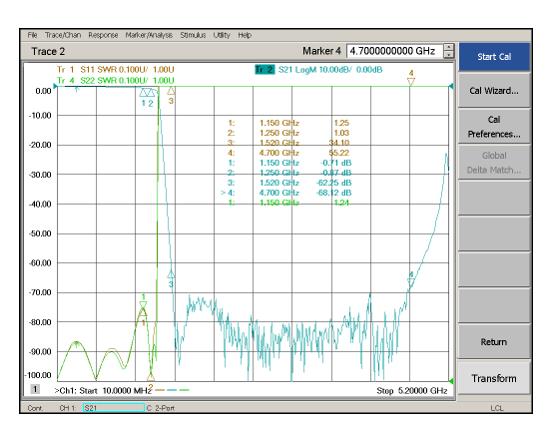The width and height of the screenshot is (553, 429).
Task: Click marker 1 on the SWR trace peak
Action: [143, 305]
